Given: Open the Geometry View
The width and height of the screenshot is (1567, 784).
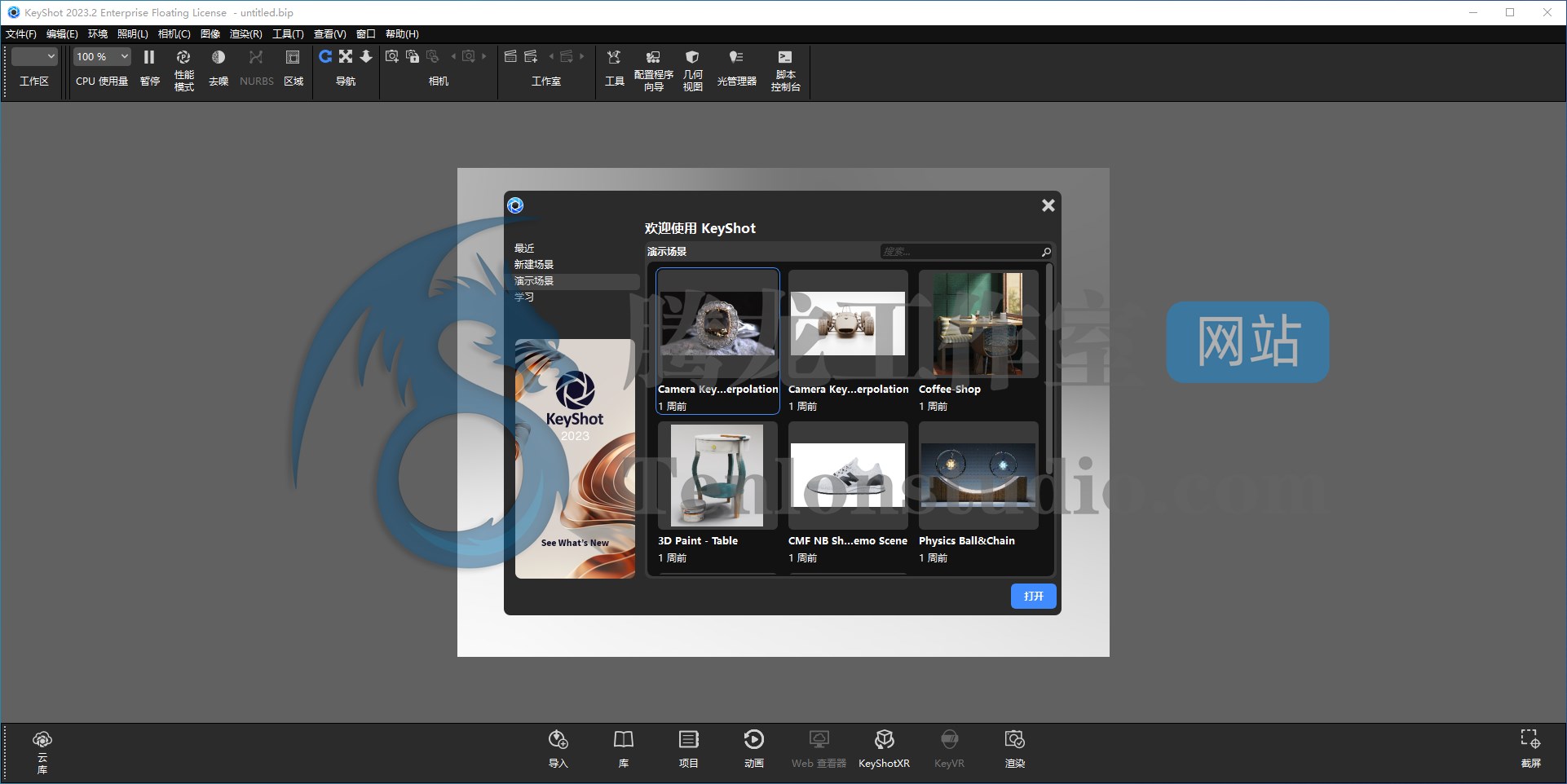Looking at the screenshot, I should (x=692, y=69).
